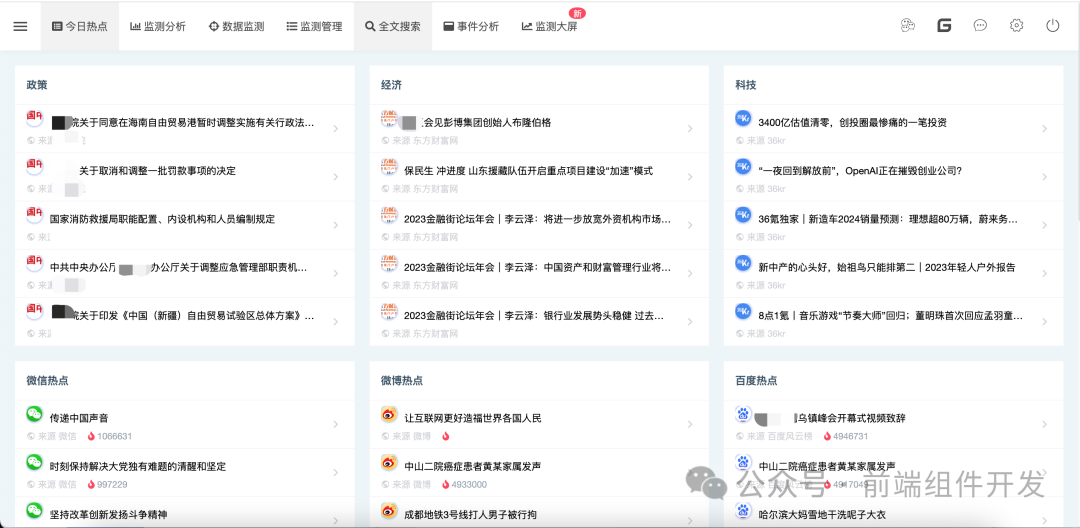Image resolution: width=1080 pixels, height=528 pixels.
Task: Open article 关于调整应急管理部职责
Action: pyautogui.click(x=178, y=267)
